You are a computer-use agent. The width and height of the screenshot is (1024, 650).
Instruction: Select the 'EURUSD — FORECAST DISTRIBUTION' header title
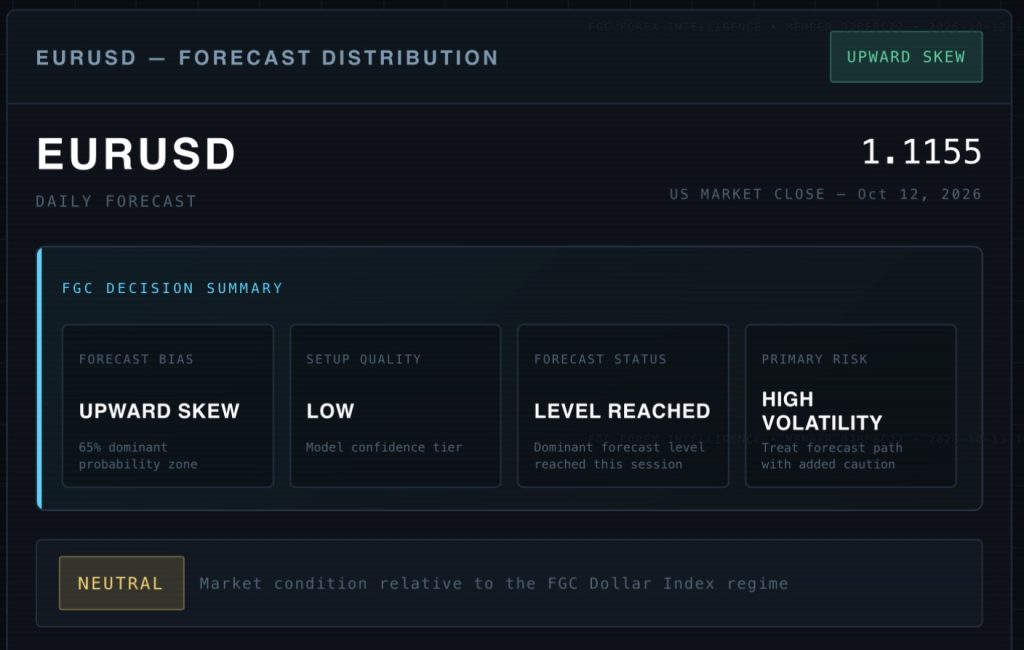(x=267, y=57)
